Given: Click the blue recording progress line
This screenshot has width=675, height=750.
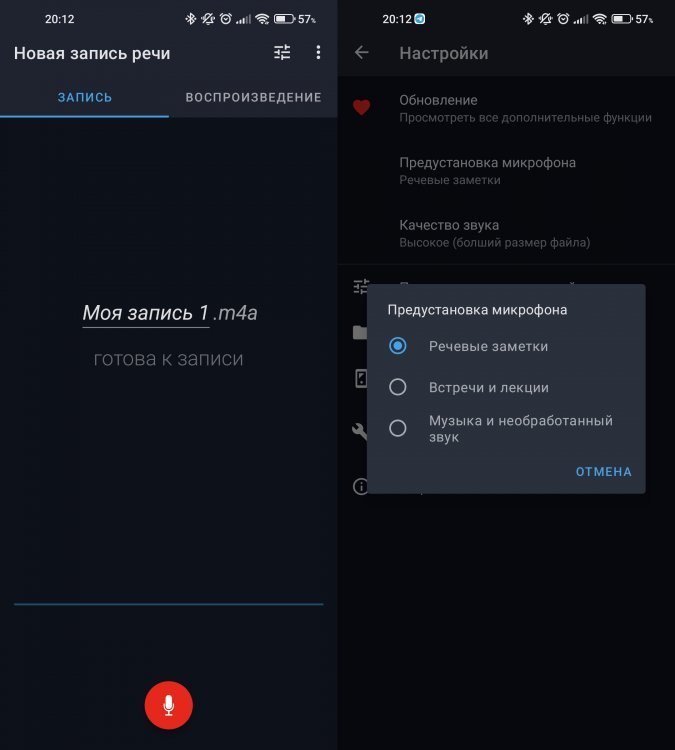Looking at the screenshot, I should (168, 604).
